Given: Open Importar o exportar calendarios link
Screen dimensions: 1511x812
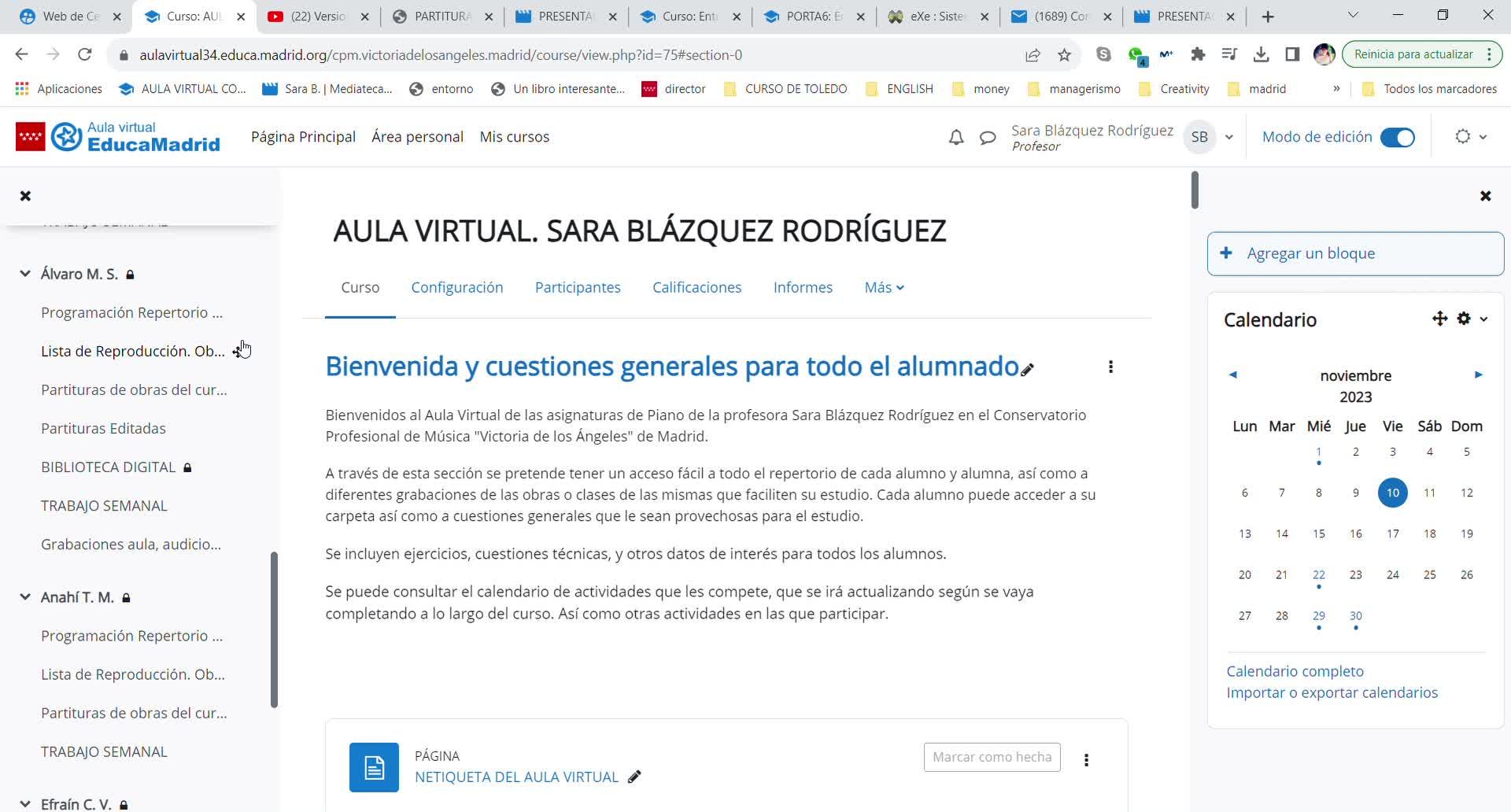Looking at the screenshot, I should coord(1332,692).
